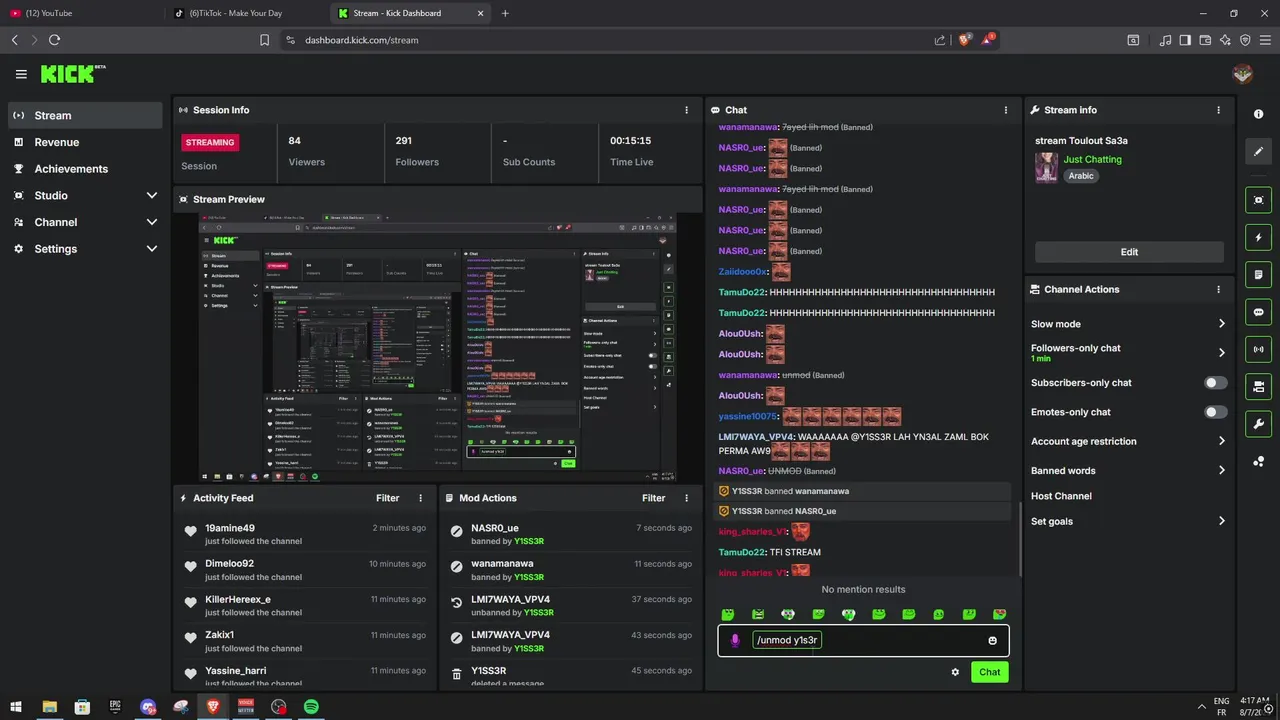
Task: Click Just Chatting category link
Action: (1092, 159)
